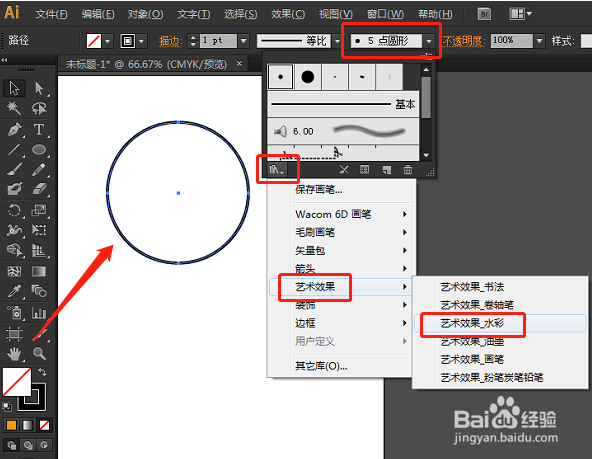Image resolution: width=592 pixels, height=459 pixels.
Task: Open the 文件(F) menu
Action: (x=51, y=14)
